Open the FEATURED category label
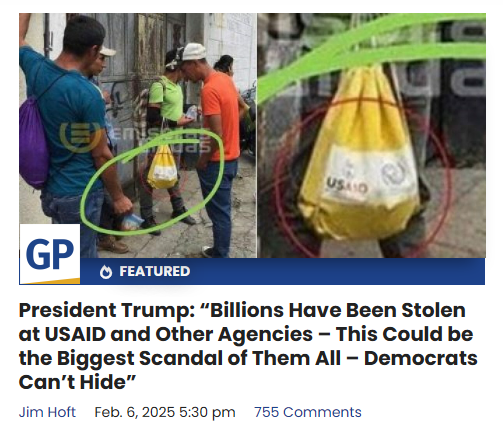Viewport: 503px width, 431px height. click(x=155, y=271)
